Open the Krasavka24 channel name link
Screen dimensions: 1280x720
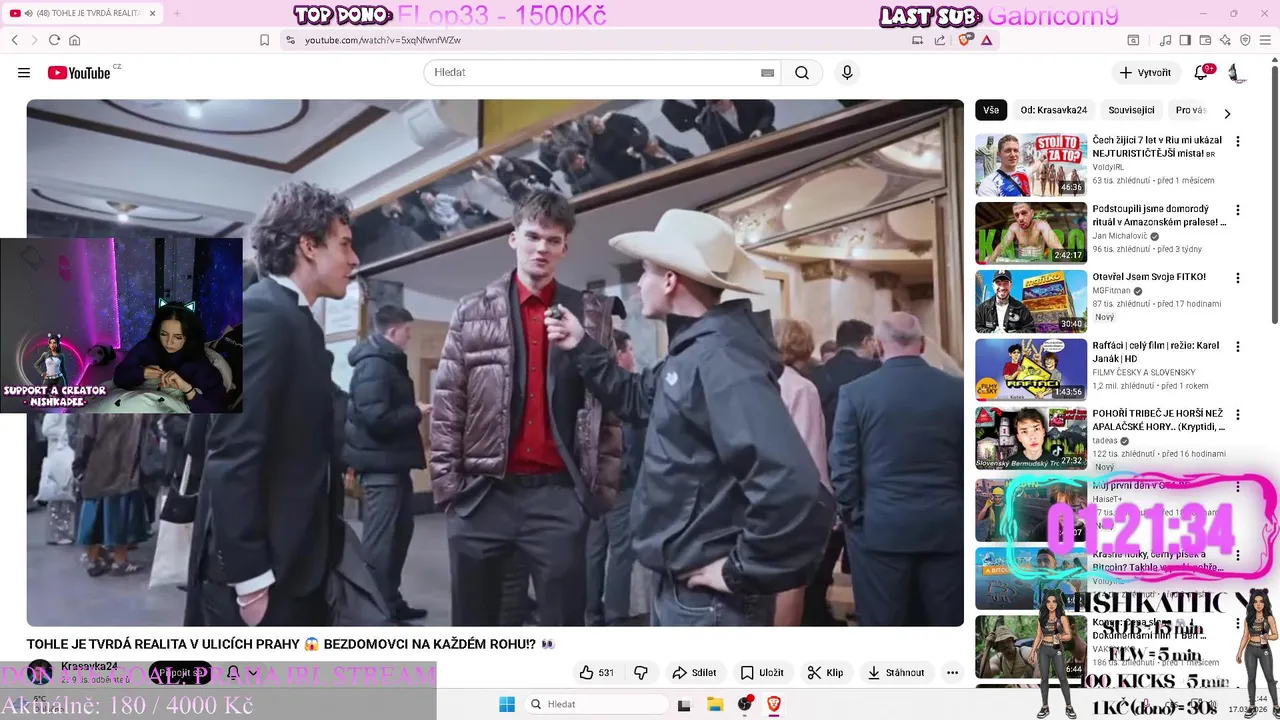point(89,666)
